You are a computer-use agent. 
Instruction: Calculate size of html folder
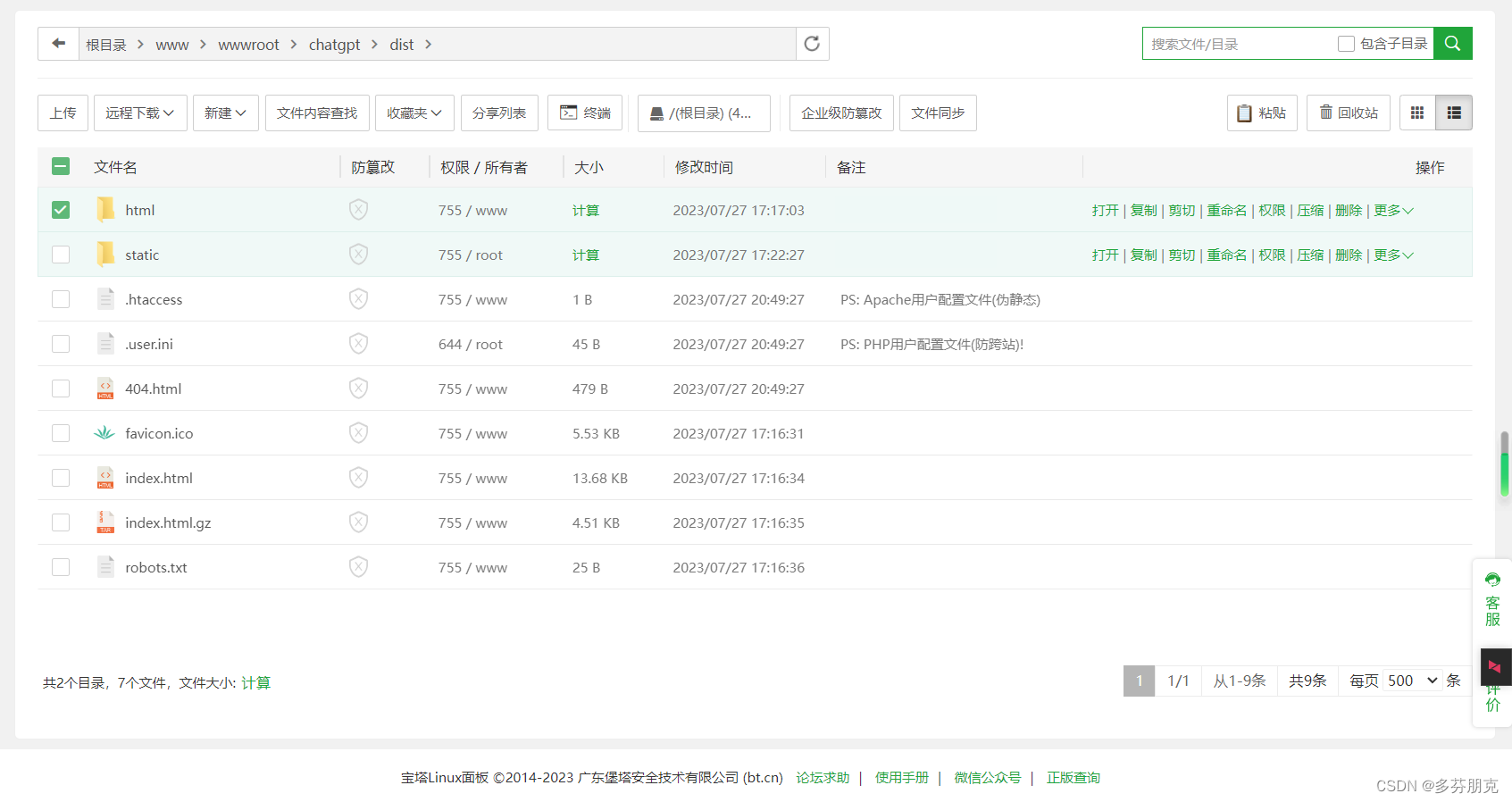tap(586, 210)
